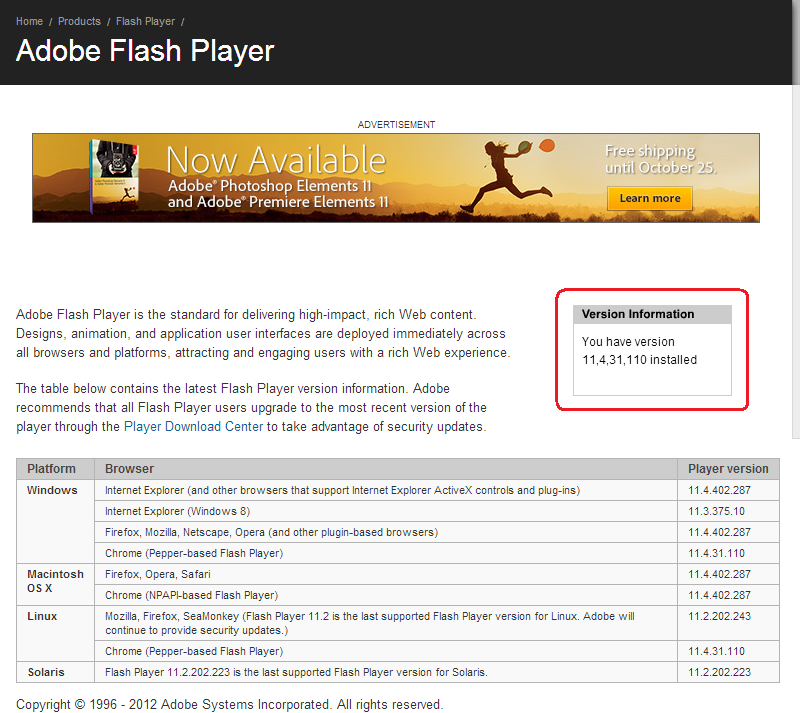
Task: Open the Player Download Center link
Action: point(193,427)
